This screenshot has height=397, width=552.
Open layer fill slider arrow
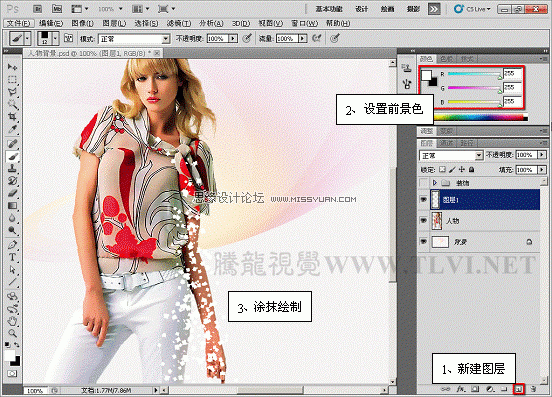click(542, 170)
